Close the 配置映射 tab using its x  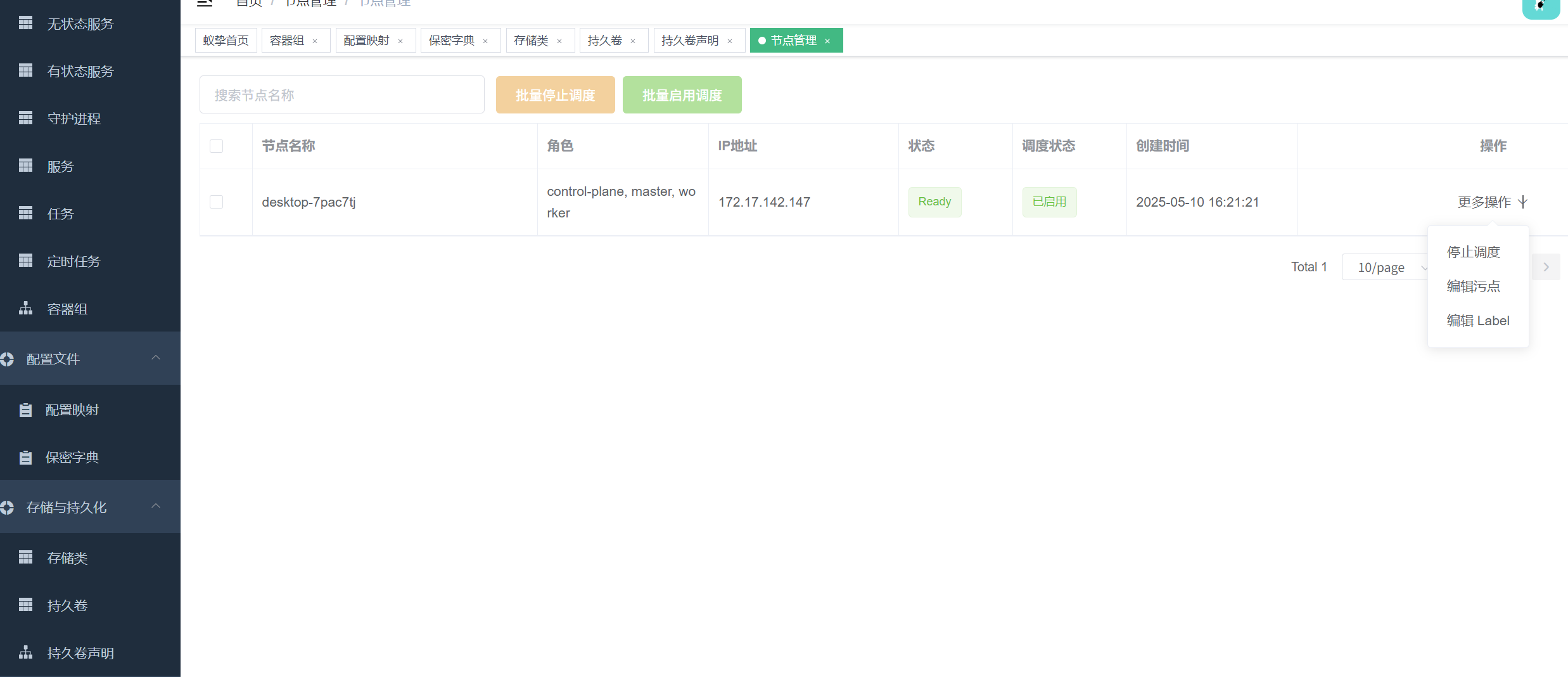400,41
